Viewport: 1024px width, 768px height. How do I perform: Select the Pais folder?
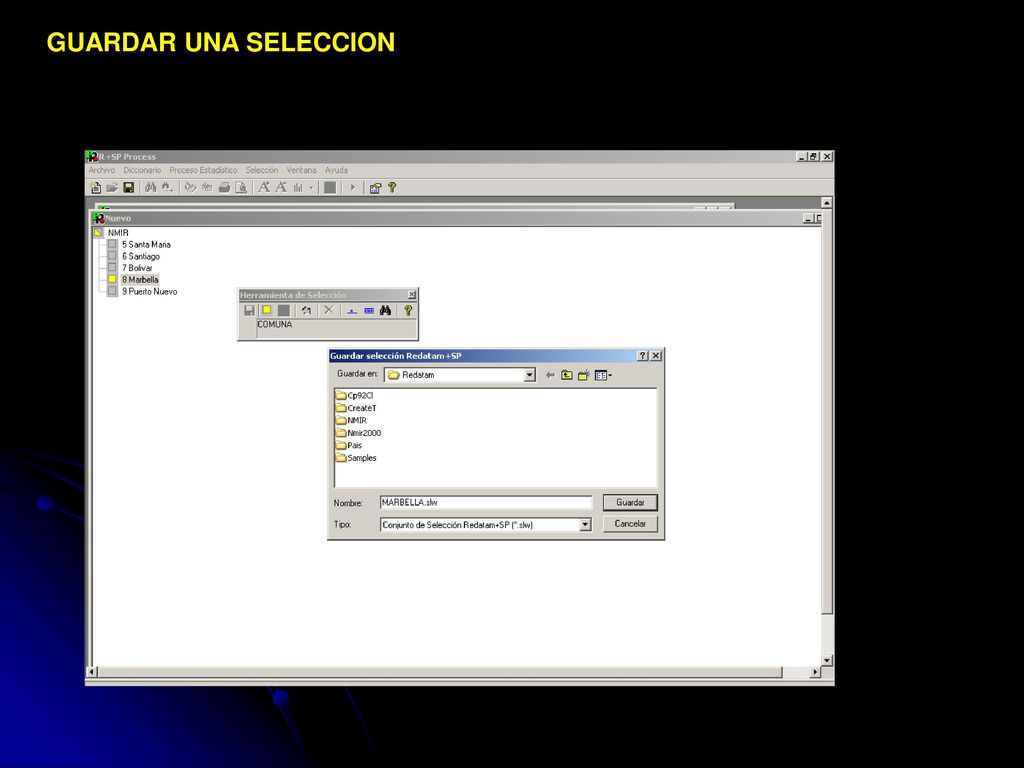coord(349,445)
